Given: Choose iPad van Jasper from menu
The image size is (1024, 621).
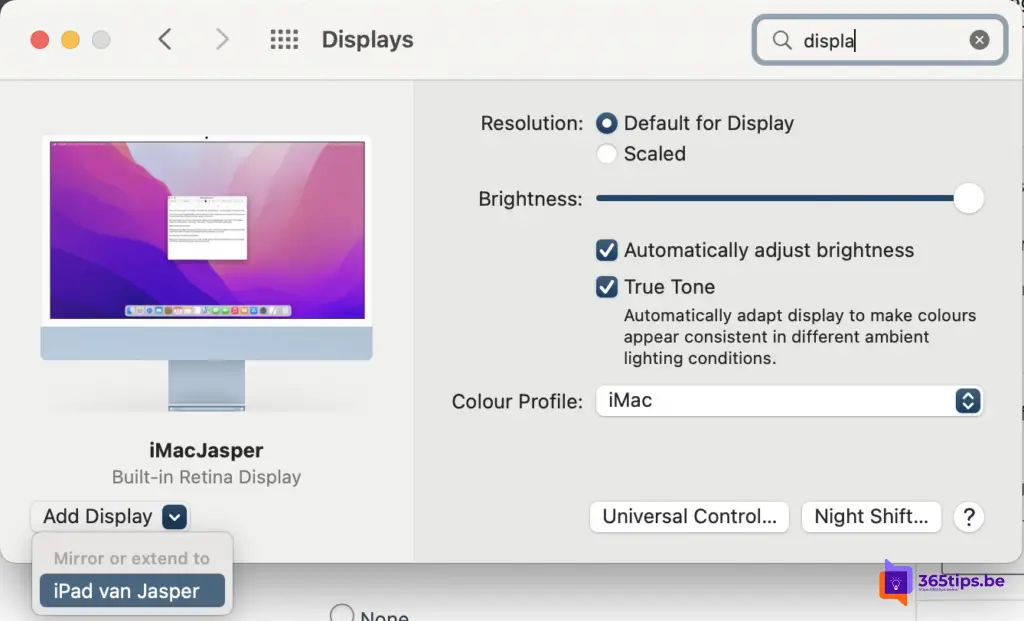Looking at the screenshot, I should tap(132, 590).
